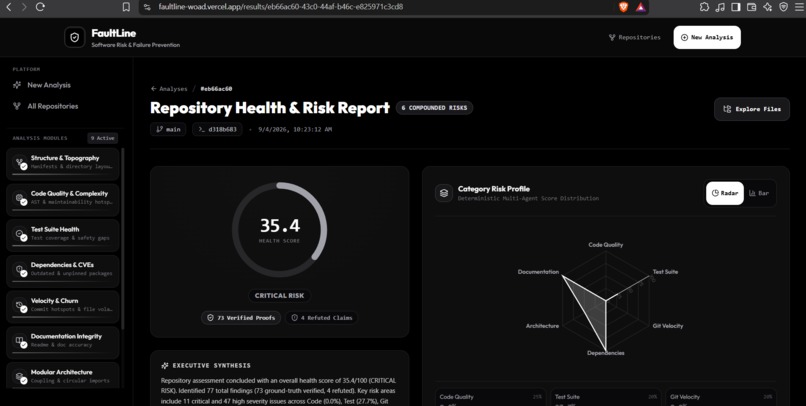Open Code Quality & Complexity module
Image resolution: width=806 pixels, height=406 pixels.
63,198
